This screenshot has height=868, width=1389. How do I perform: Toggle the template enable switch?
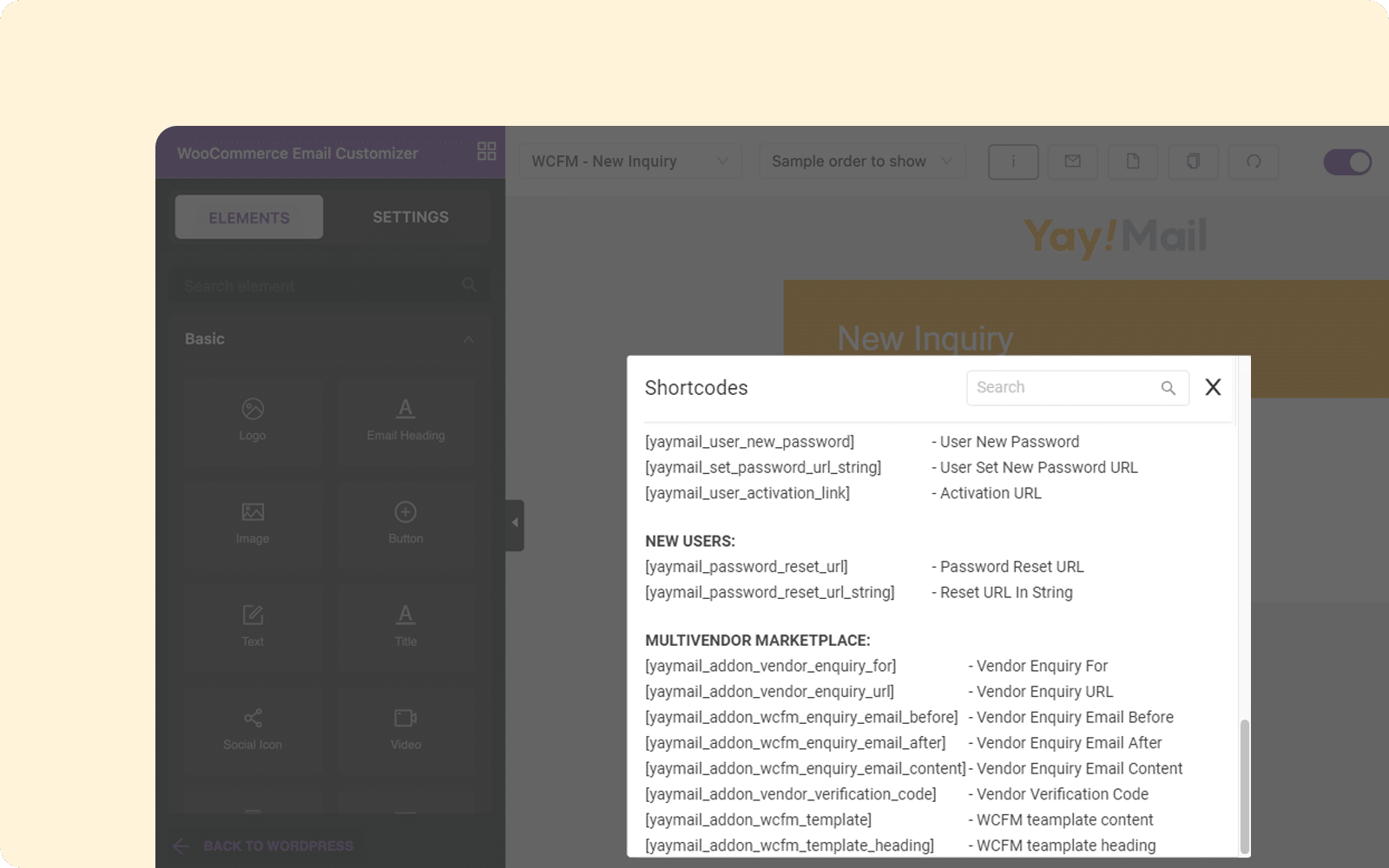[1347, 162]
